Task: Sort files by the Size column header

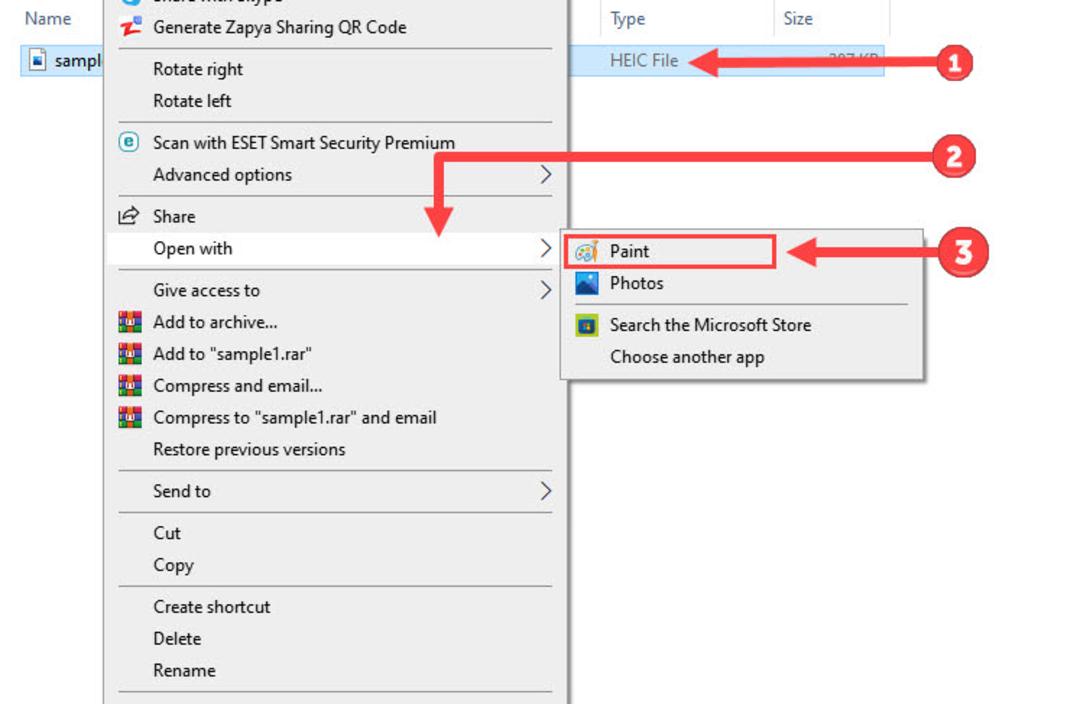Action: [798, 19]
